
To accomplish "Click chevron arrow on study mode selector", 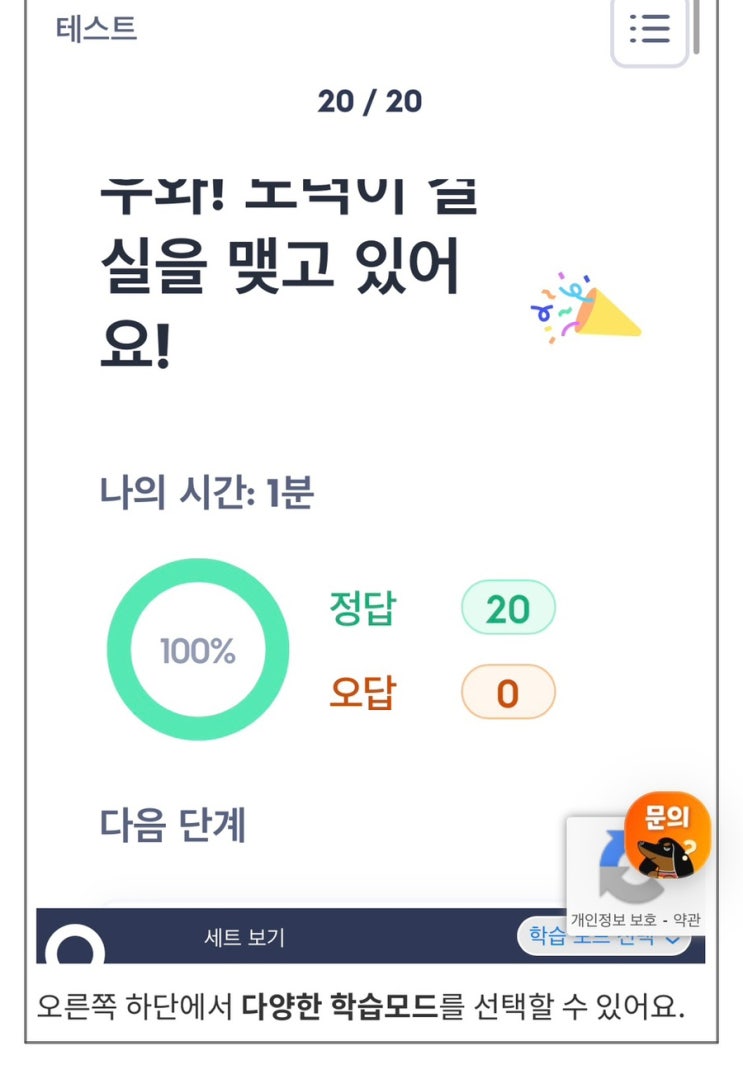I will pos(672,940).
